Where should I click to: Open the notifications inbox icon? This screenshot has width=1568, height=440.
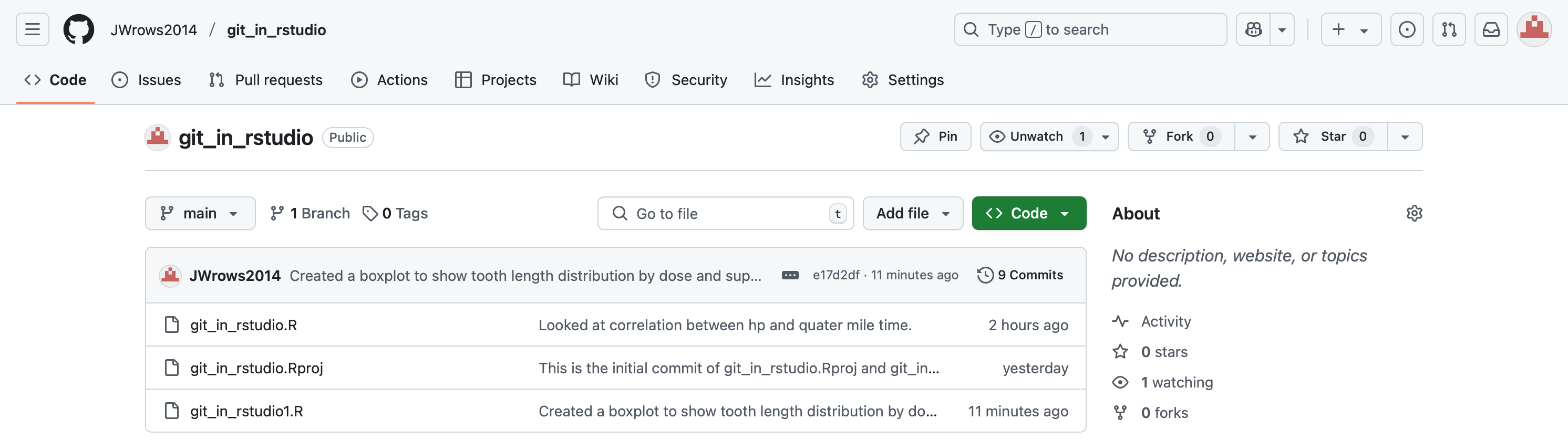pyautogui.click(x=1491, y=29)
